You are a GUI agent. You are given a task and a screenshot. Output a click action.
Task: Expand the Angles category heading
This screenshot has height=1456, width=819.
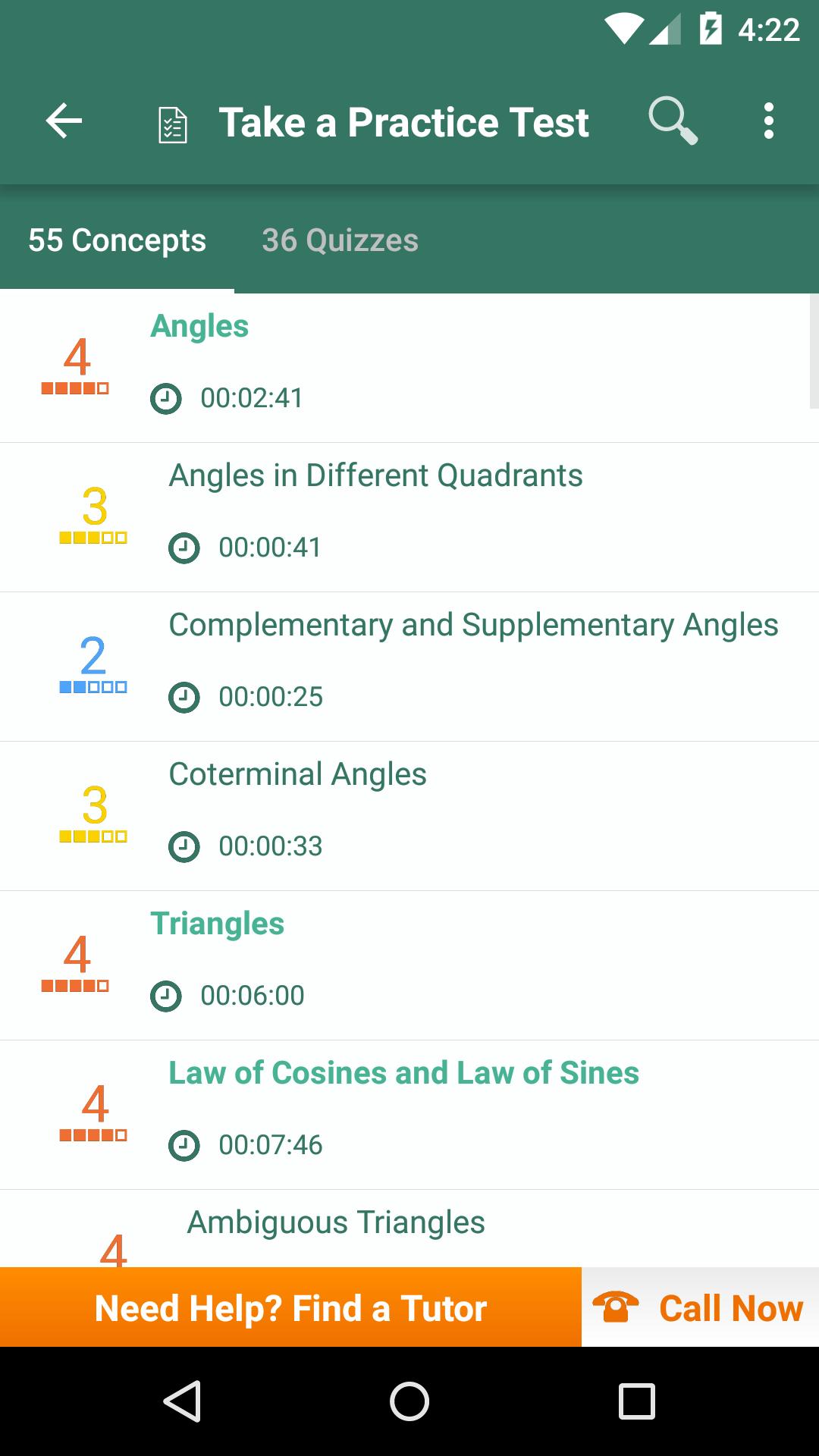coord(199,326)
